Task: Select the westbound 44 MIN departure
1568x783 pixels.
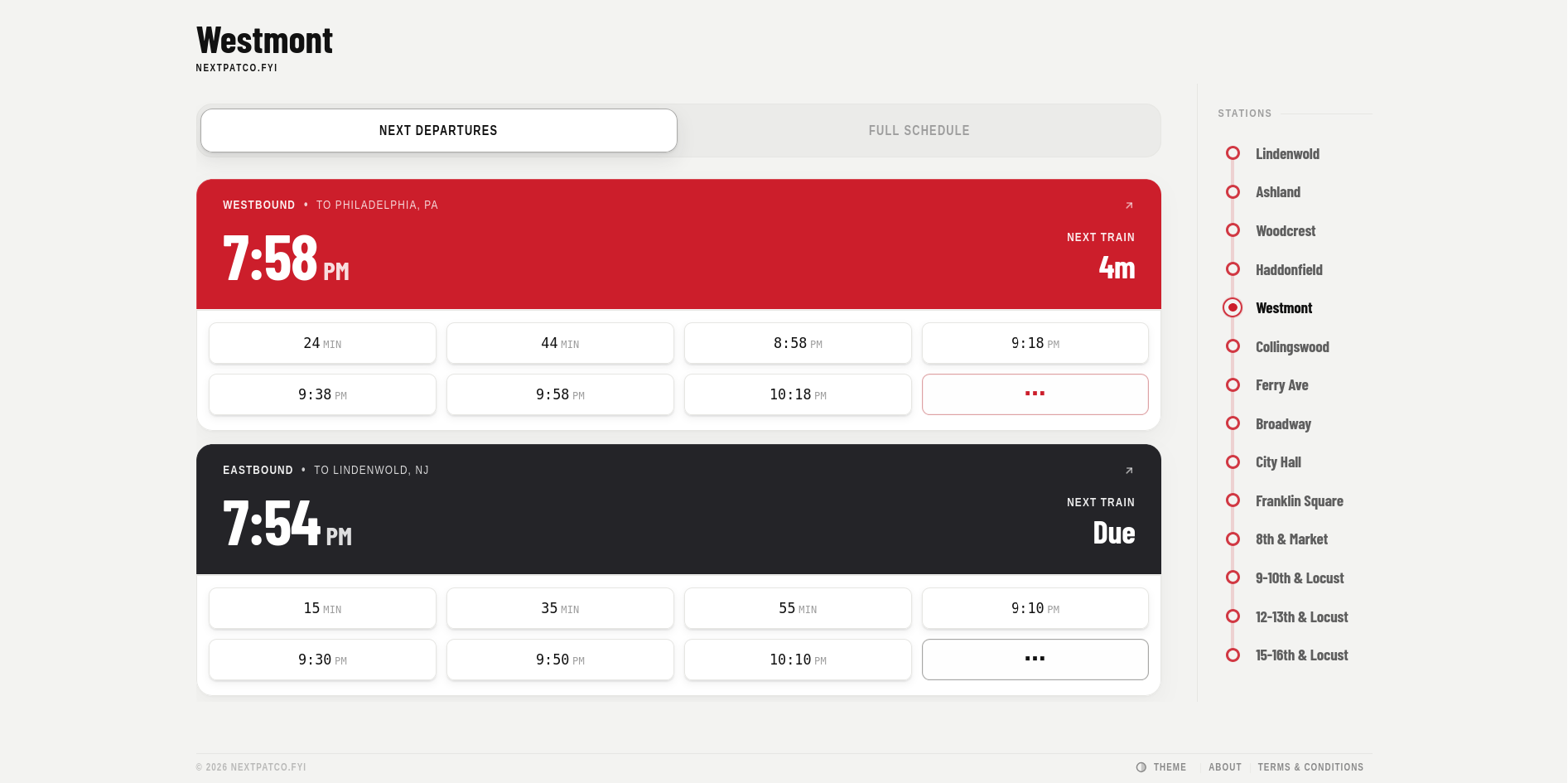Action: (560, 343)
